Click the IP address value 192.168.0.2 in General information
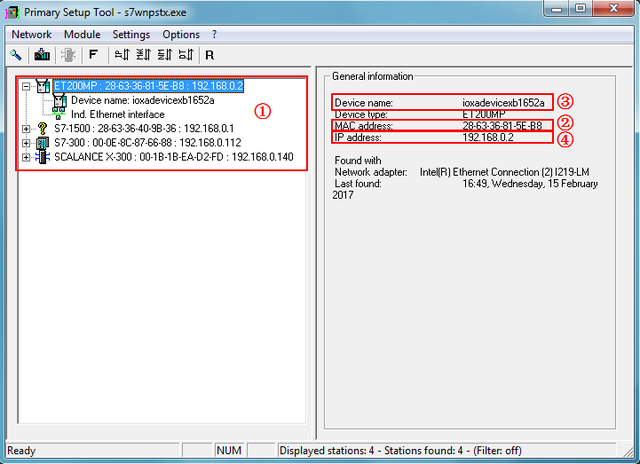Viewport: 640px width, 464px height. 487,137
